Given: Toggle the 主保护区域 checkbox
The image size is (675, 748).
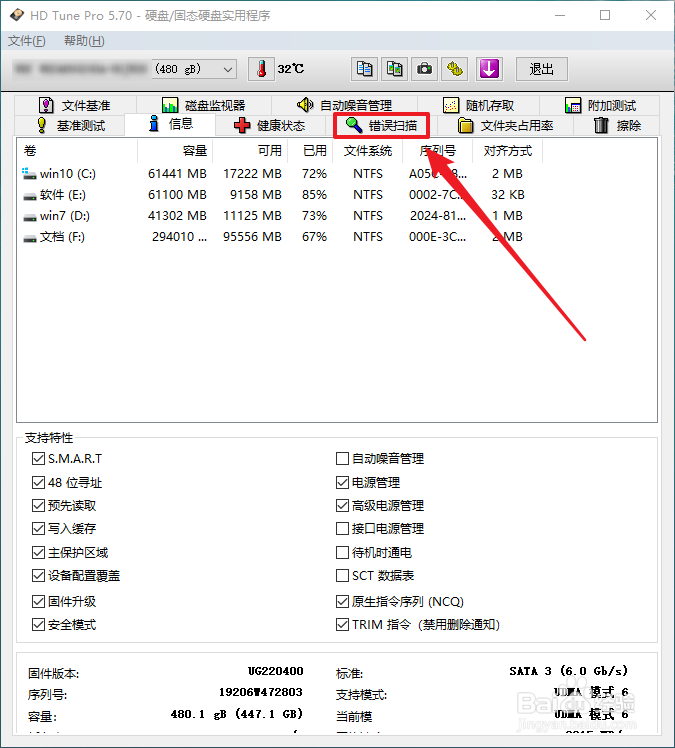Looking at the screenshot, I should [38, 552].
